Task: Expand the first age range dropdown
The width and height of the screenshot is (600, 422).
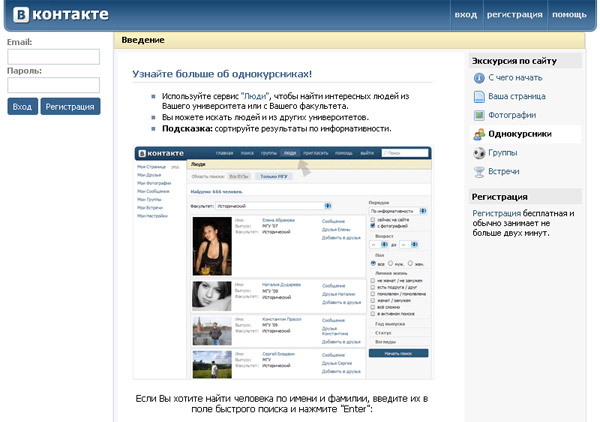Action: (379, 244)
